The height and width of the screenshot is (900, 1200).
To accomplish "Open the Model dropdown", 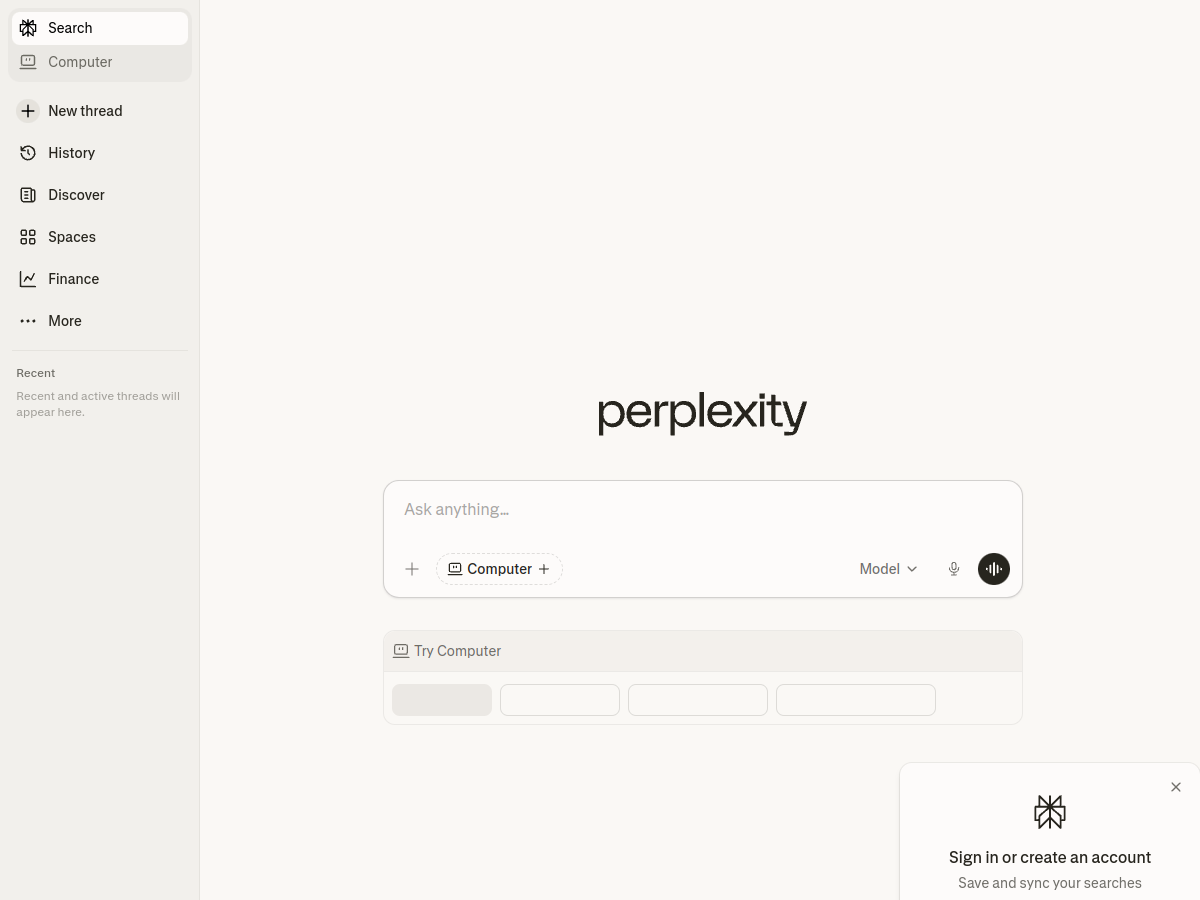I will (x=886, y=568).
